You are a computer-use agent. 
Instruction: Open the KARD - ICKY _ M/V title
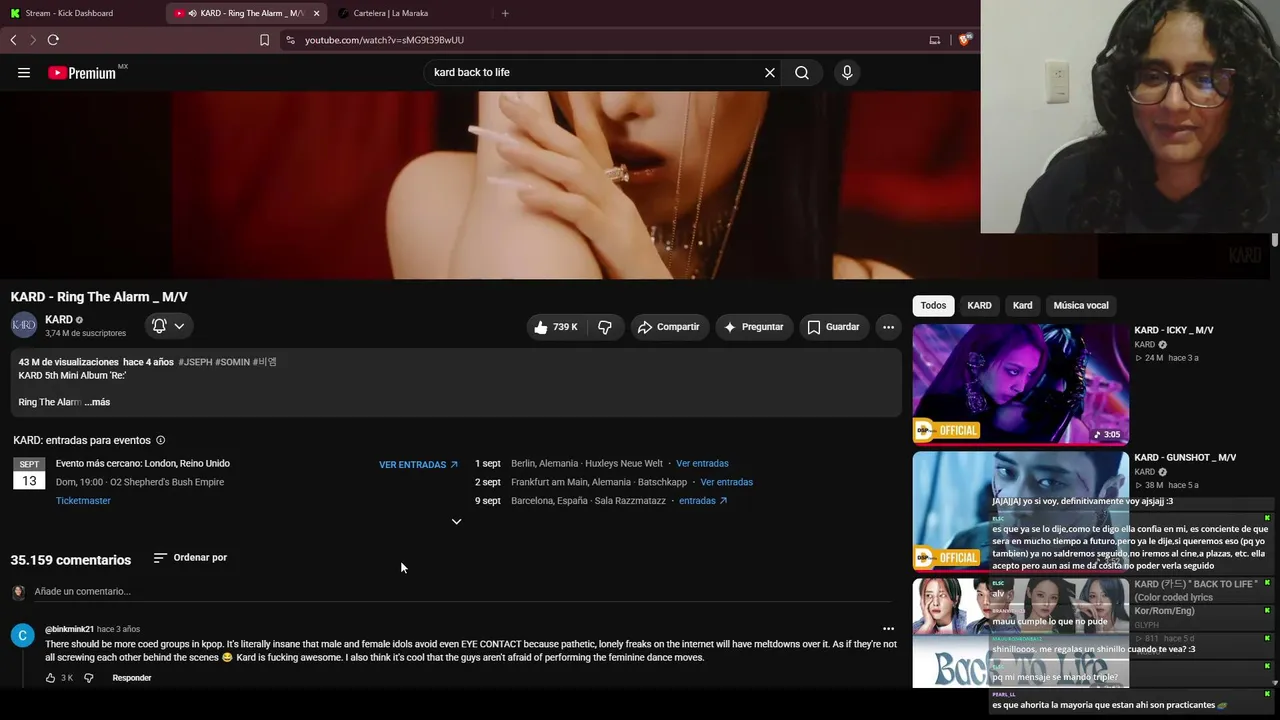pos(1174,330)
